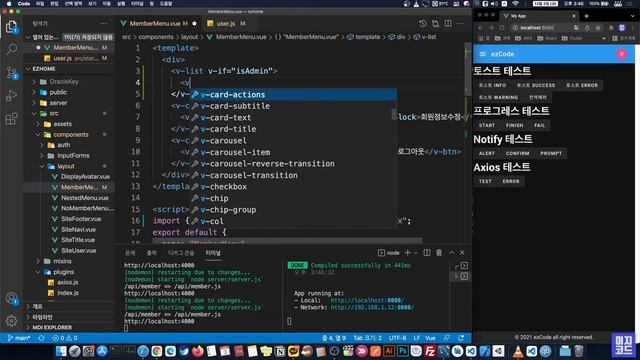Kill the terminal with trash icon
Screen dimensions: 640x360
439,253
